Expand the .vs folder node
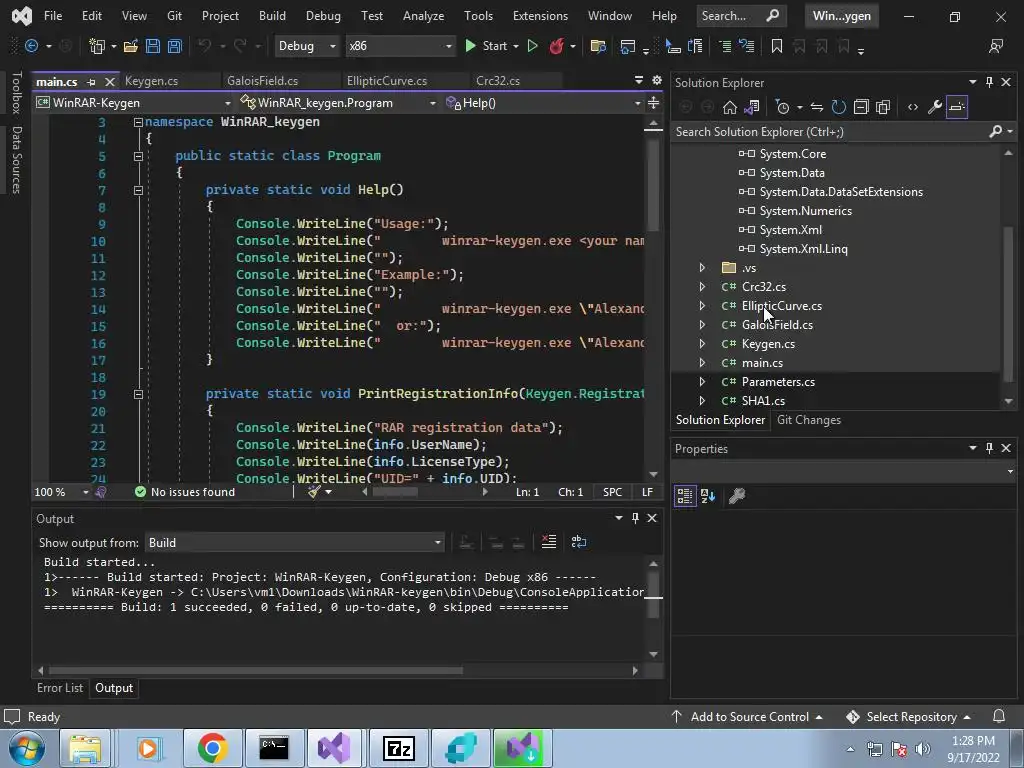This screenshot has height=768, width=1024. coord(702,268)
